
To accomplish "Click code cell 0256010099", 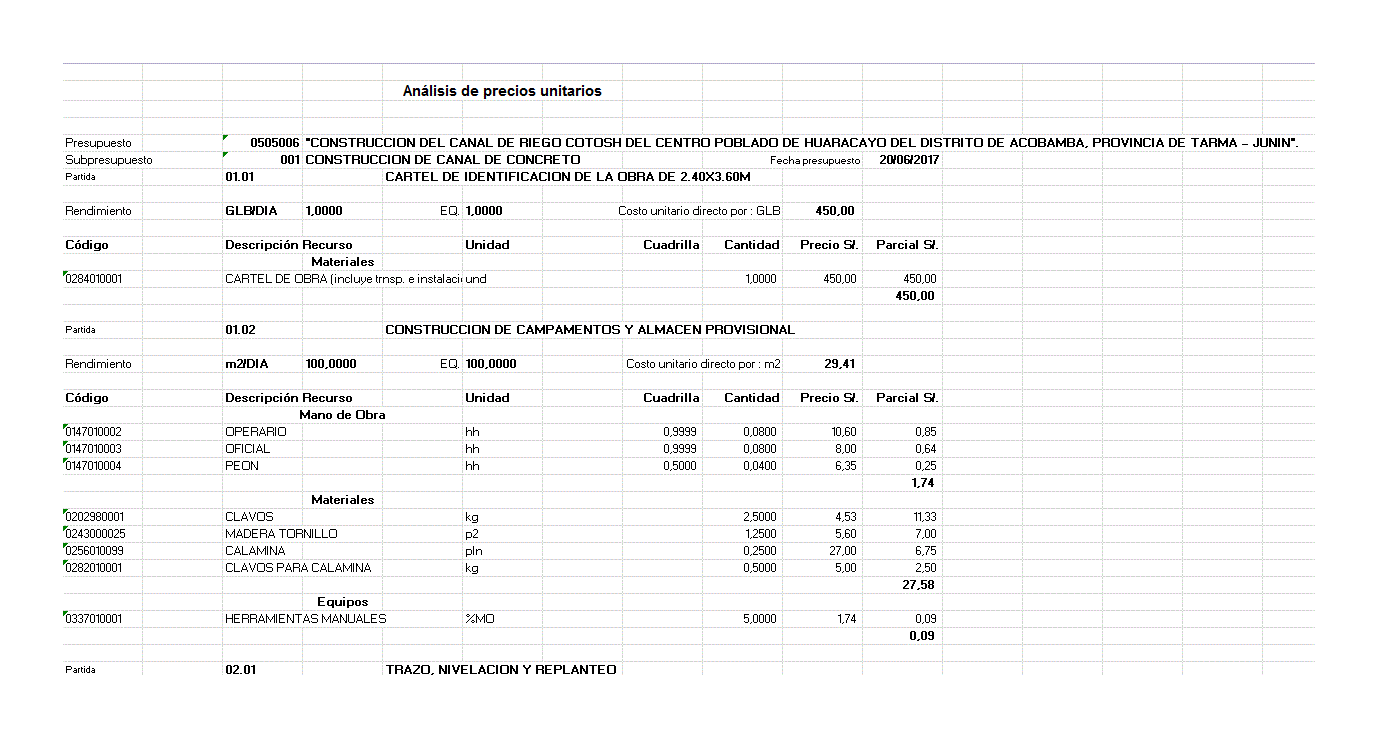I will point(93,551).
